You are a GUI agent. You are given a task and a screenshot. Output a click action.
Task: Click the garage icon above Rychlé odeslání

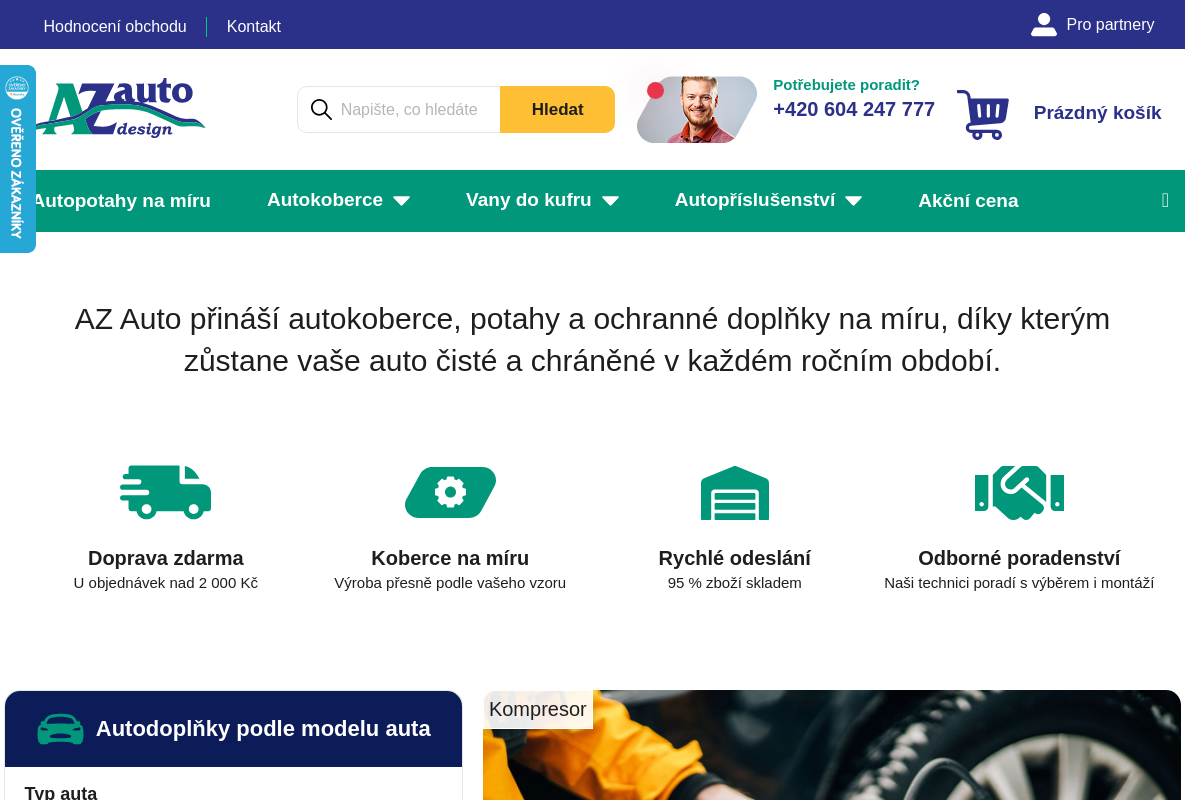(734, 491)
